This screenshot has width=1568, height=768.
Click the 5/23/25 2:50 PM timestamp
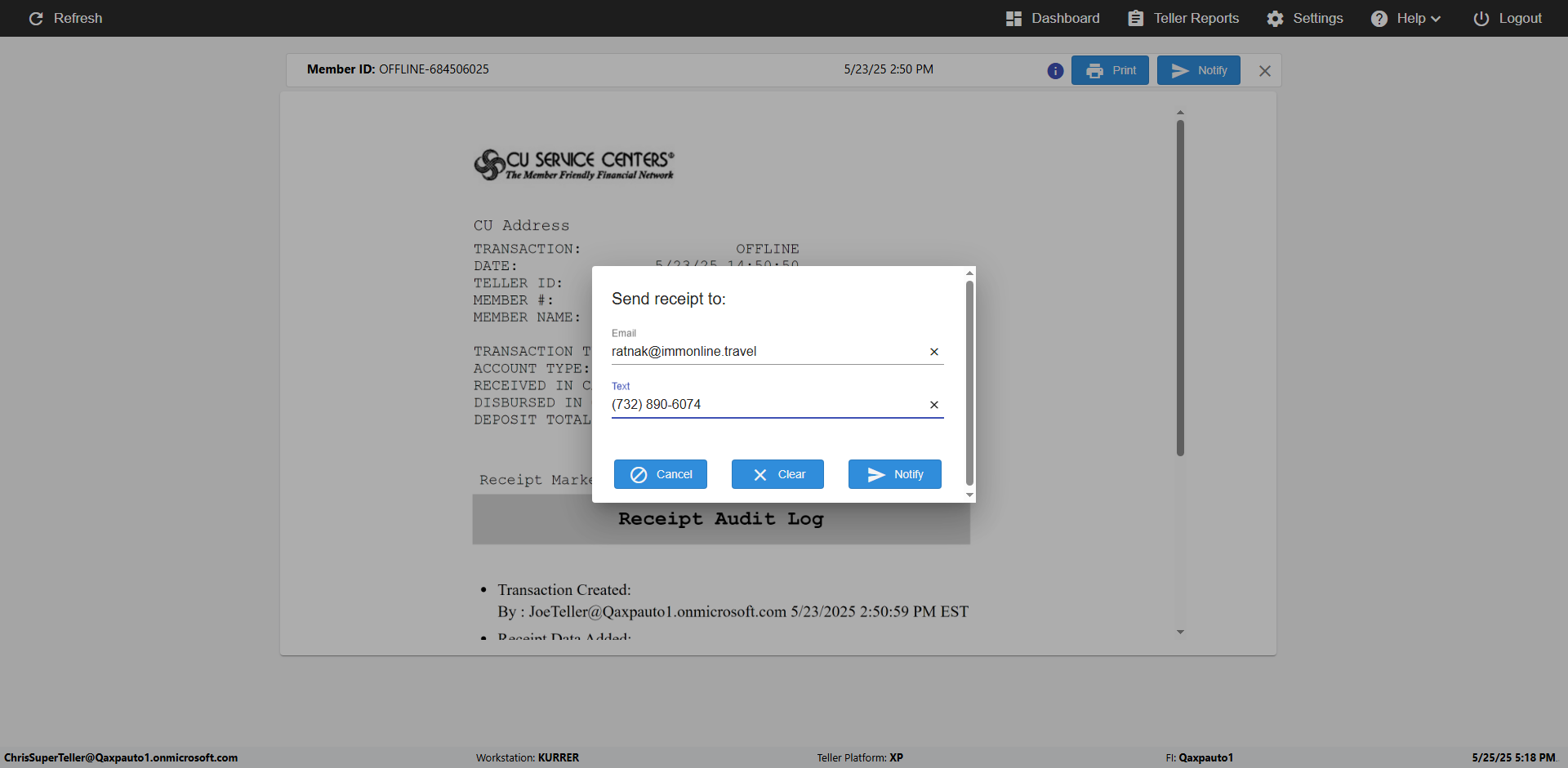click(x=889, y=69)
